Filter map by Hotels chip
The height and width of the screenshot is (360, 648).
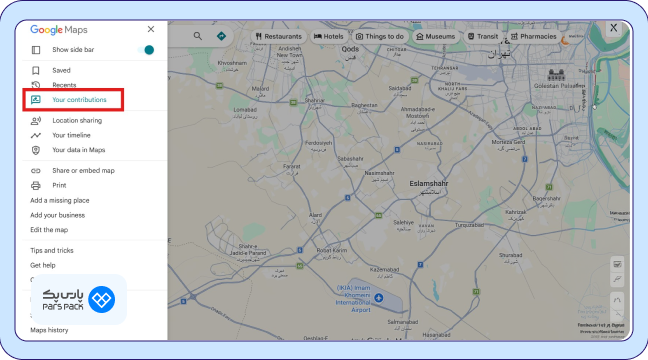329,36
